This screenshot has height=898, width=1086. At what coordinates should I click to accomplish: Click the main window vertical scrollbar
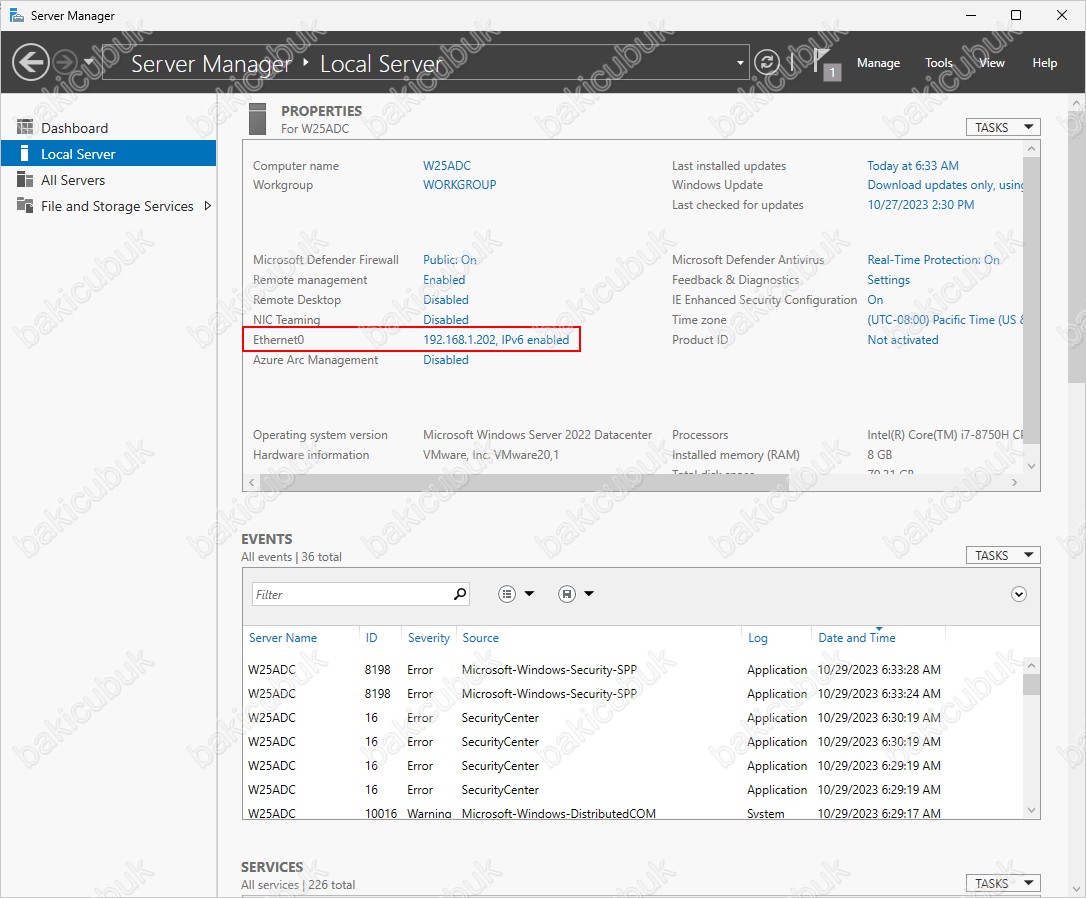(x=1076, y=246)
